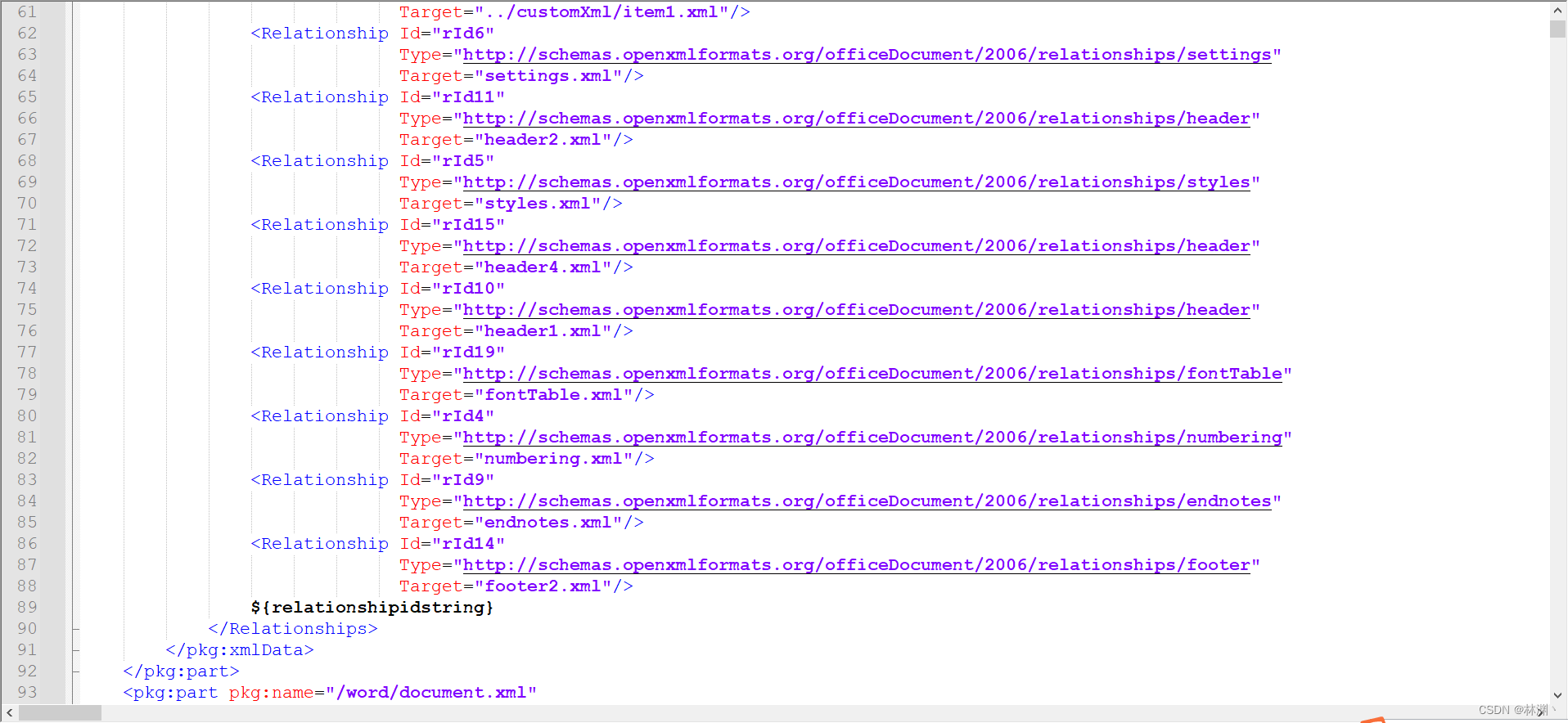Click Target="../customXml/item1.xml" value
This screenshot has width=1568, height=723.
tap(602, 12)
